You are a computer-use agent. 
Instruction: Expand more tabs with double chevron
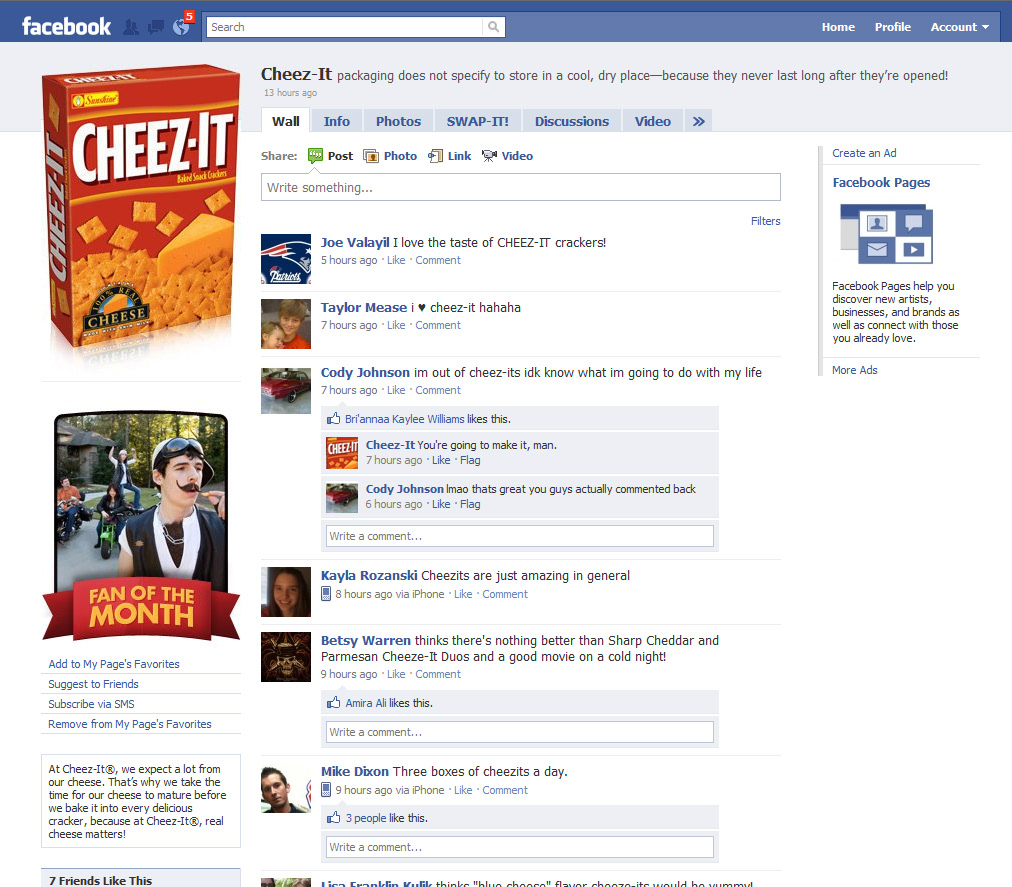[699, 121]
